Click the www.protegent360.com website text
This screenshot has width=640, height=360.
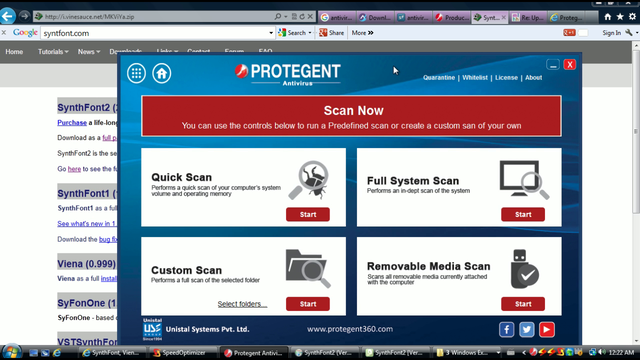click(x=350, y=329)
